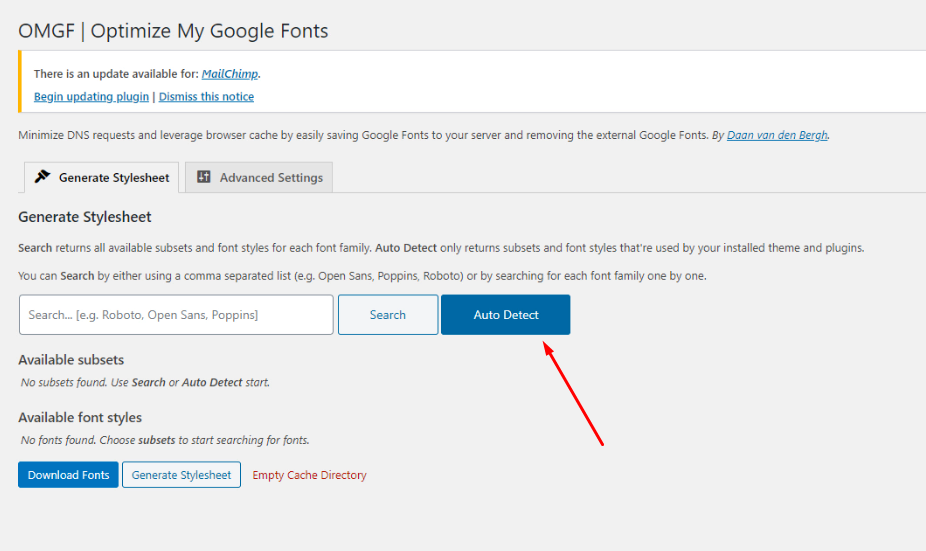
Task: Click the hammer icon on Generate Stylesheet tab
Action: coord(42,177)
